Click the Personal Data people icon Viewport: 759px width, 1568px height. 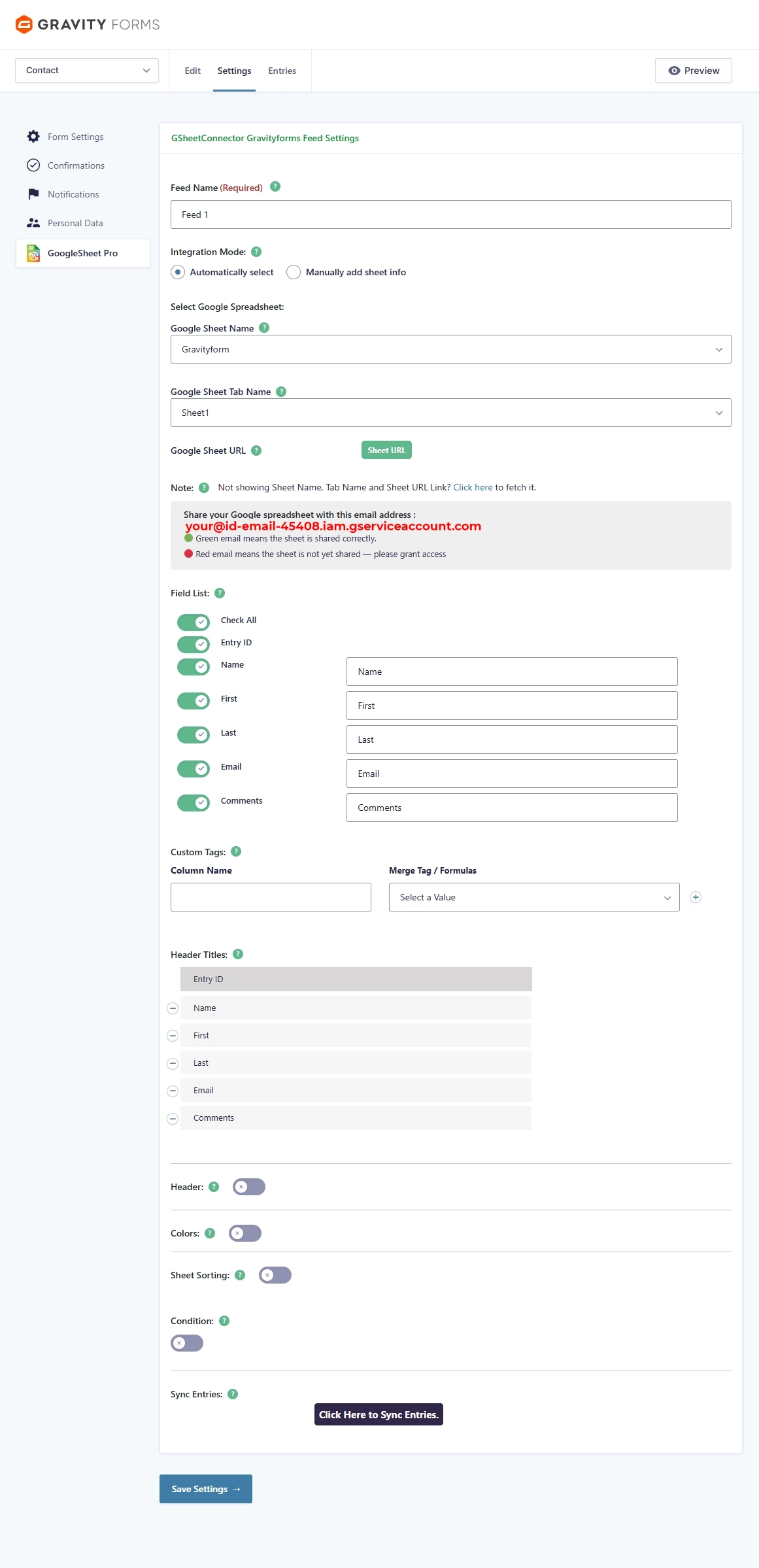click(33, 223)
